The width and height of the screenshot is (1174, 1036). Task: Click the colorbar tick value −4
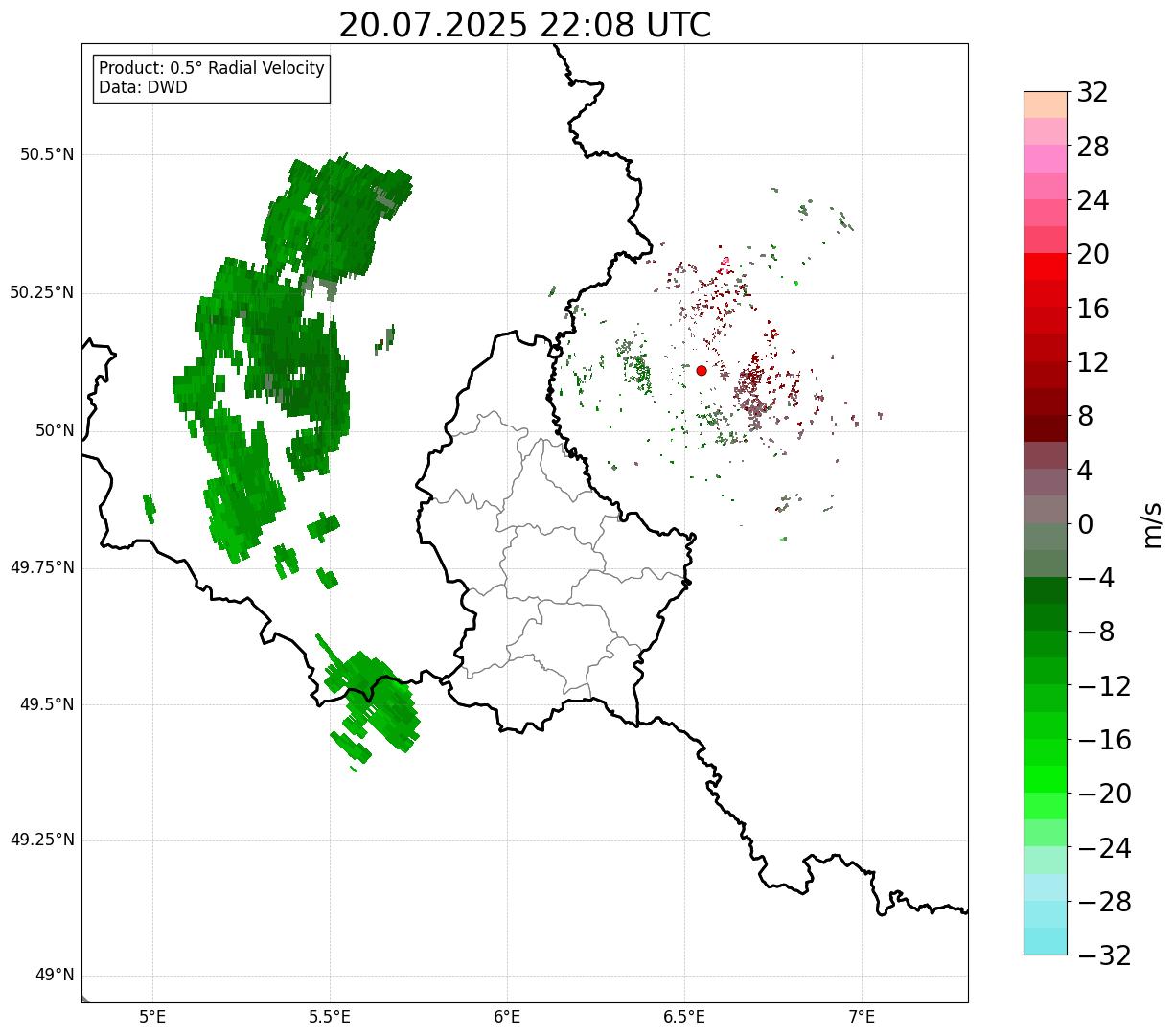coord(1095,578)
